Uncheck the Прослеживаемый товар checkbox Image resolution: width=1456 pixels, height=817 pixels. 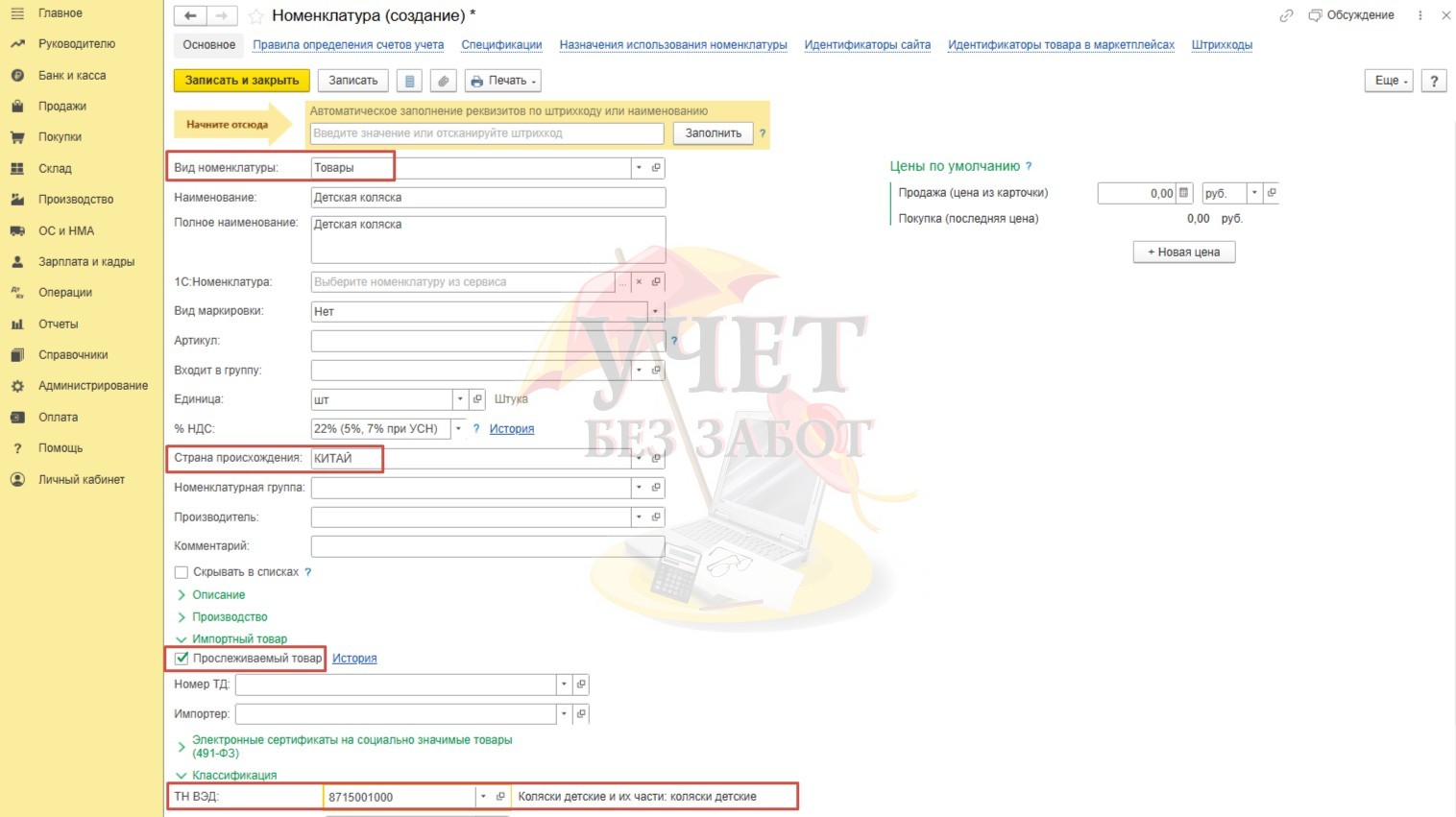[182, 659]
